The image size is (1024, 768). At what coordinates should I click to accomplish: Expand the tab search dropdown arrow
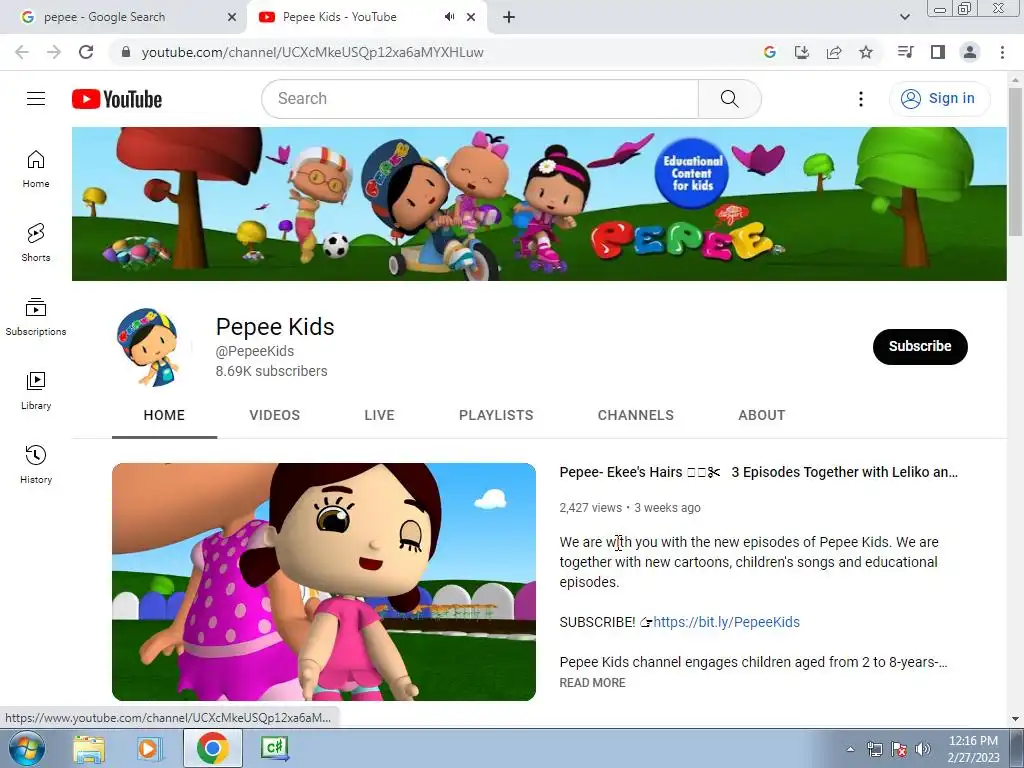tap(904, 17)
